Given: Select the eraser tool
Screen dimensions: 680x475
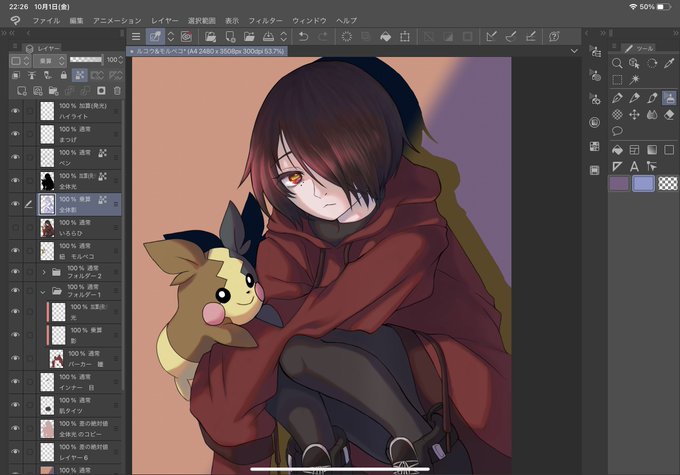Looking at the screenshot, I should click(669, 115).
